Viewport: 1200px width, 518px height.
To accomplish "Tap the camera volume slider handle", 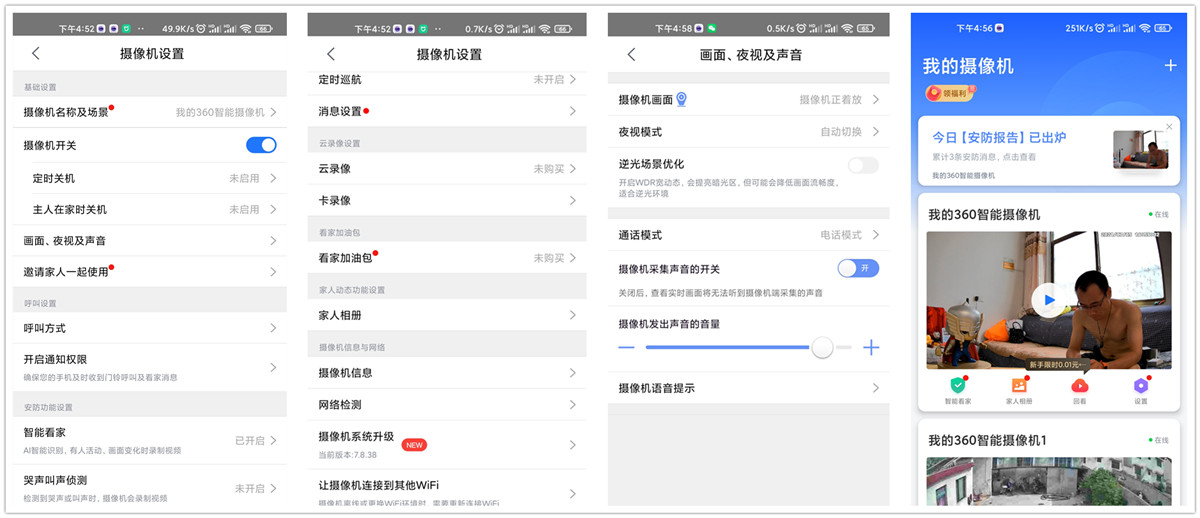I will [x=822, y=347].
